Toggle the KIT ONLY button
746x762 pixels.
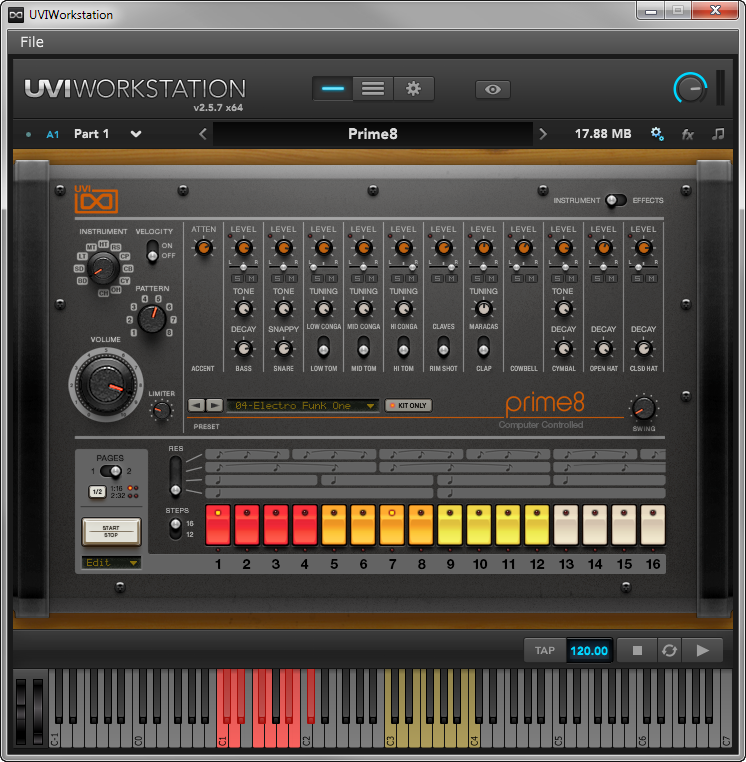click(408, 405)
